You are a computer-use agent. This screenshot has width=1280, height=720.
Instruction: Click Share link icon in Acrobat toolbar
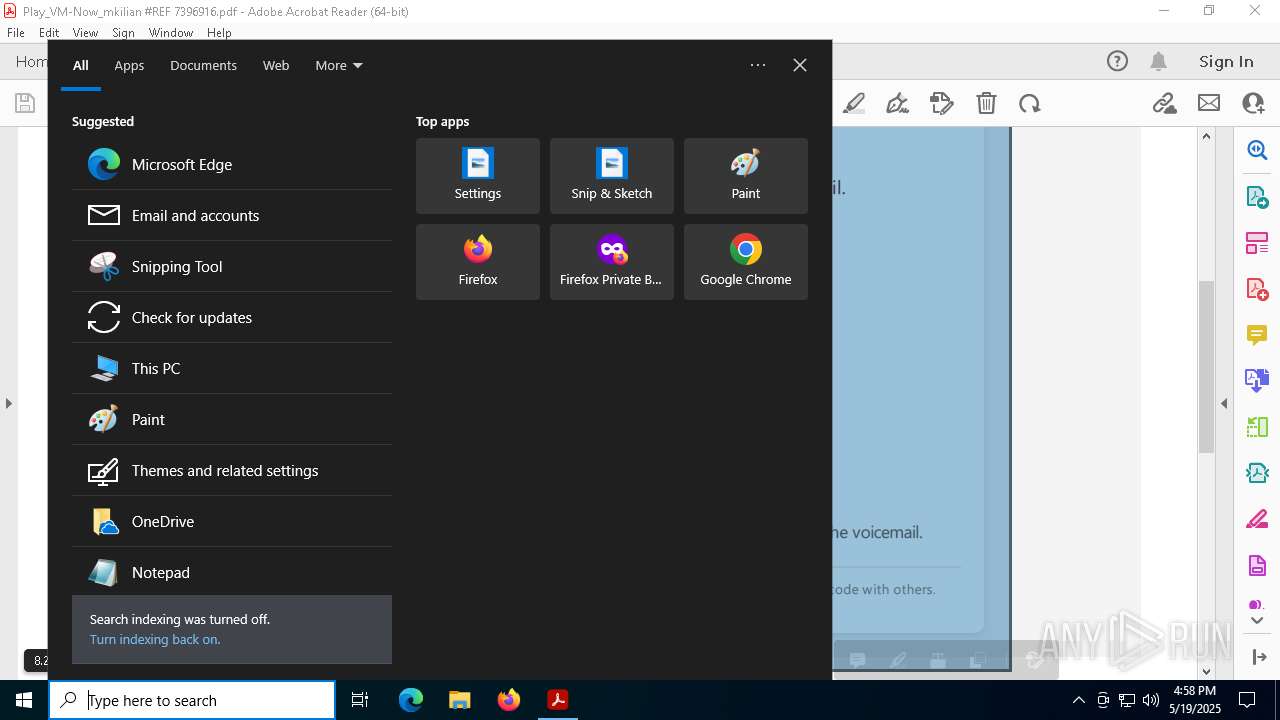pyautogui.click(x=1164, y=103)
